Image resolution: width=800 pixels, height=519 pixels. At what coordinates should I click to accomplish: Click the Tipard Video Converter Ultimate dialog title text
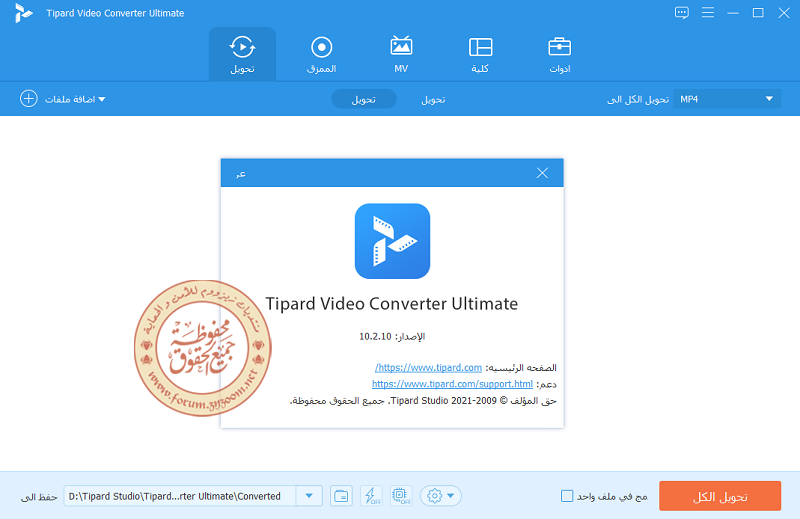[x=392, y=304]
